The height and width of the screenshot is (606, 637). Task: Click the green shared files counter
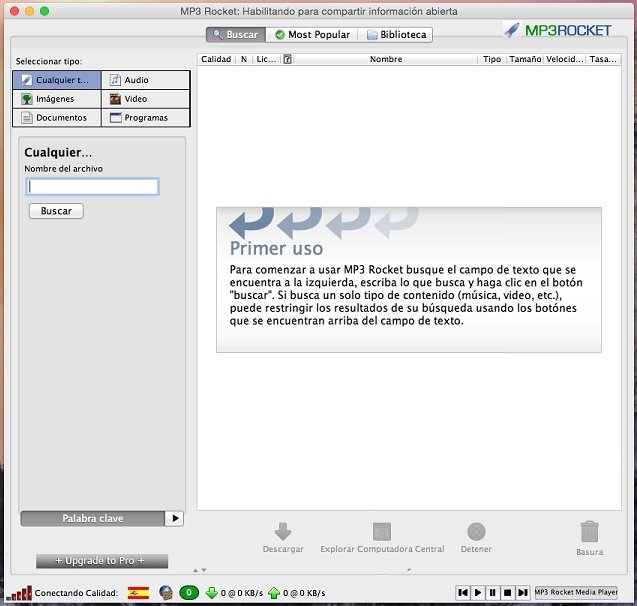[189, 593]
